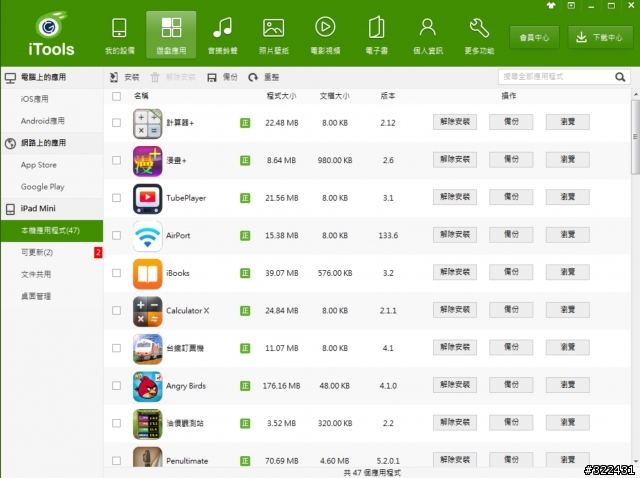Click the vertical scrollbar thumb
This screenshot has width=640, height=478.
(x=636, y=137)
